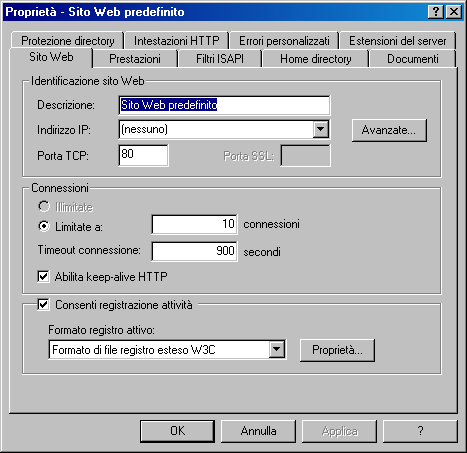This screenshot has width=467, height=453.
Task: Open the Formato registro attivo dropdown
Action: 277,350
